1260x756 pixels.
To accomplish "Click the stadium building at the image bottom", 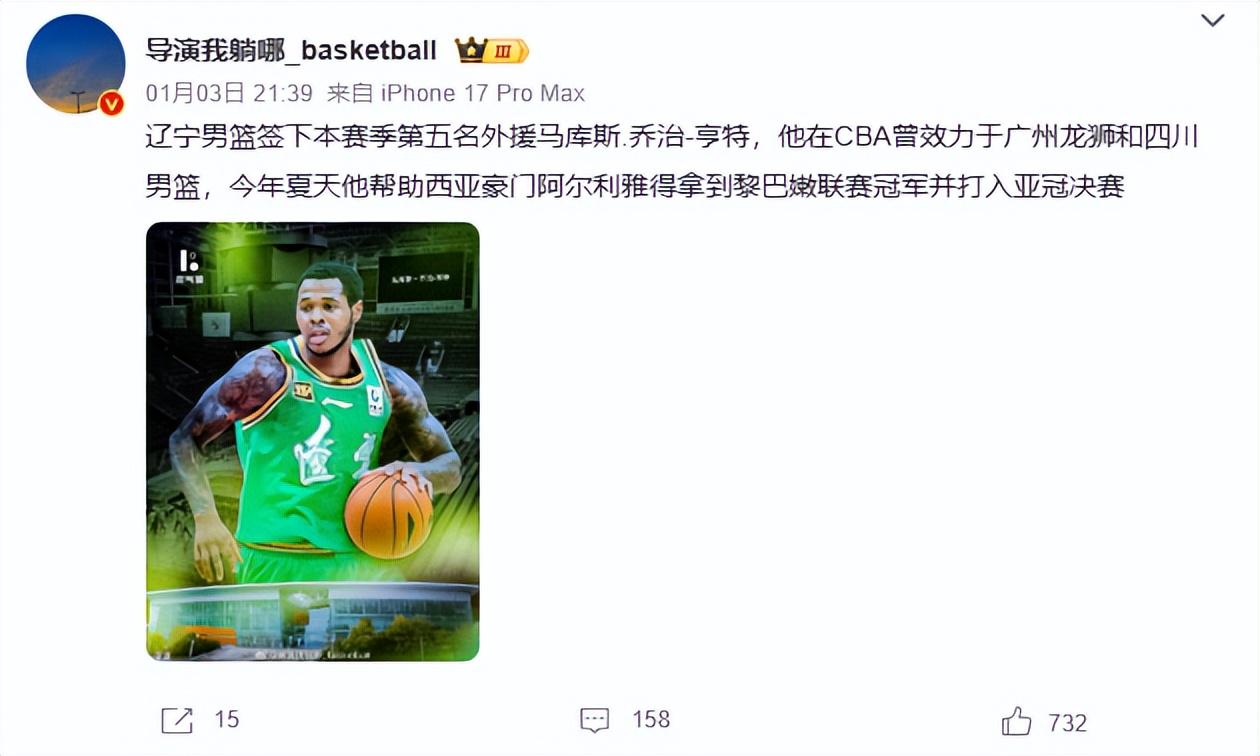I will (312, 617).
